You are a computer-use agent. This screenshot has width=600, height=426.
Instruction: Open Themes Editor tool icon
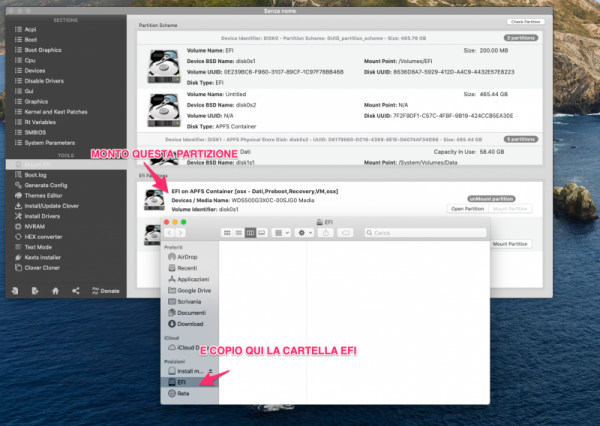click(x=18, y=196)
